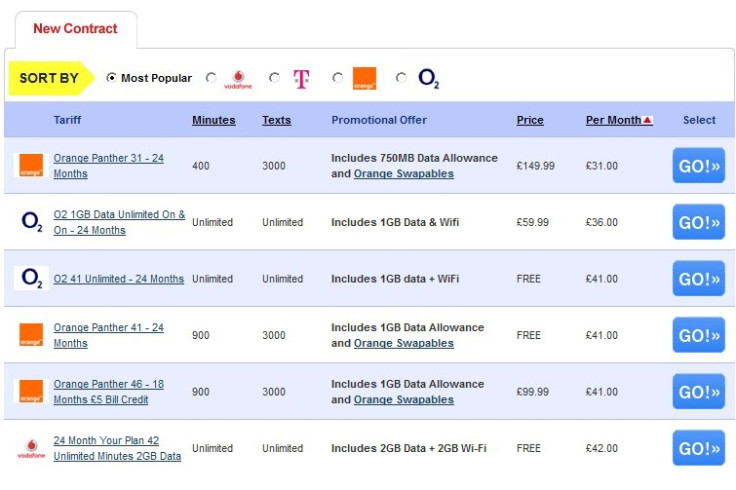Open the Orange Swapables link in the Panther 46 row
This screenshot has height=490, width=736.
(404, 399)
